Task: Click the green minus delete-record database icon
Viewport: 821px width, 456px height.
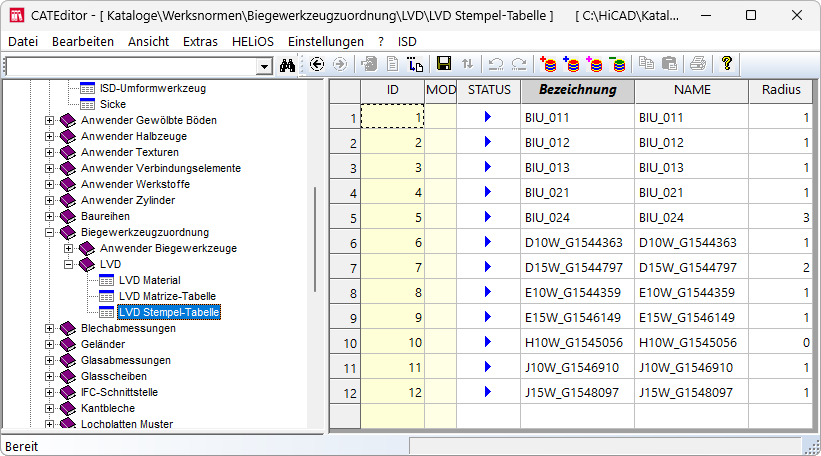Action: [617, 64]
